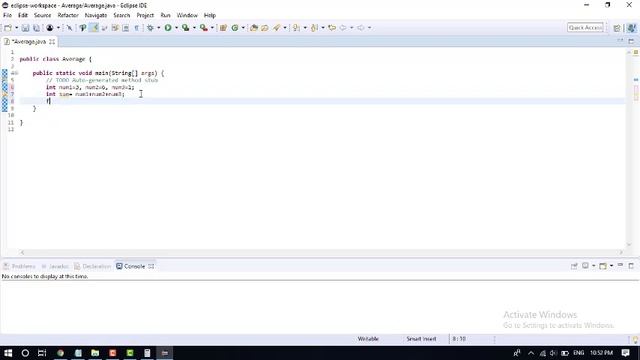Viewport: 640px width, 360px height.
Task: Click the horizontal scrollbar of the editor
Action: 322,252
